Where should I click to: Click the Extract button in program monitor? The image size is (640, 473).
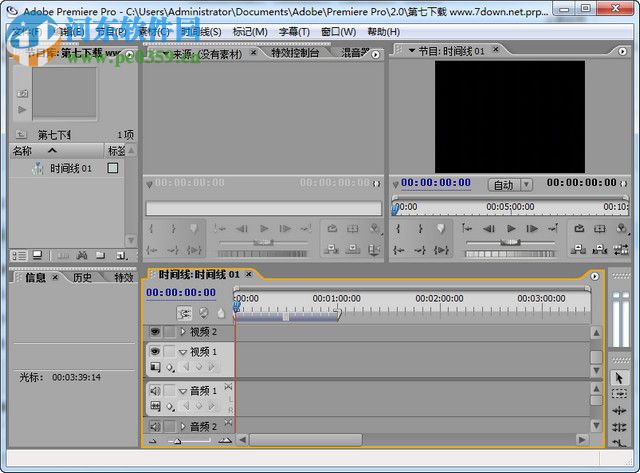600,249
